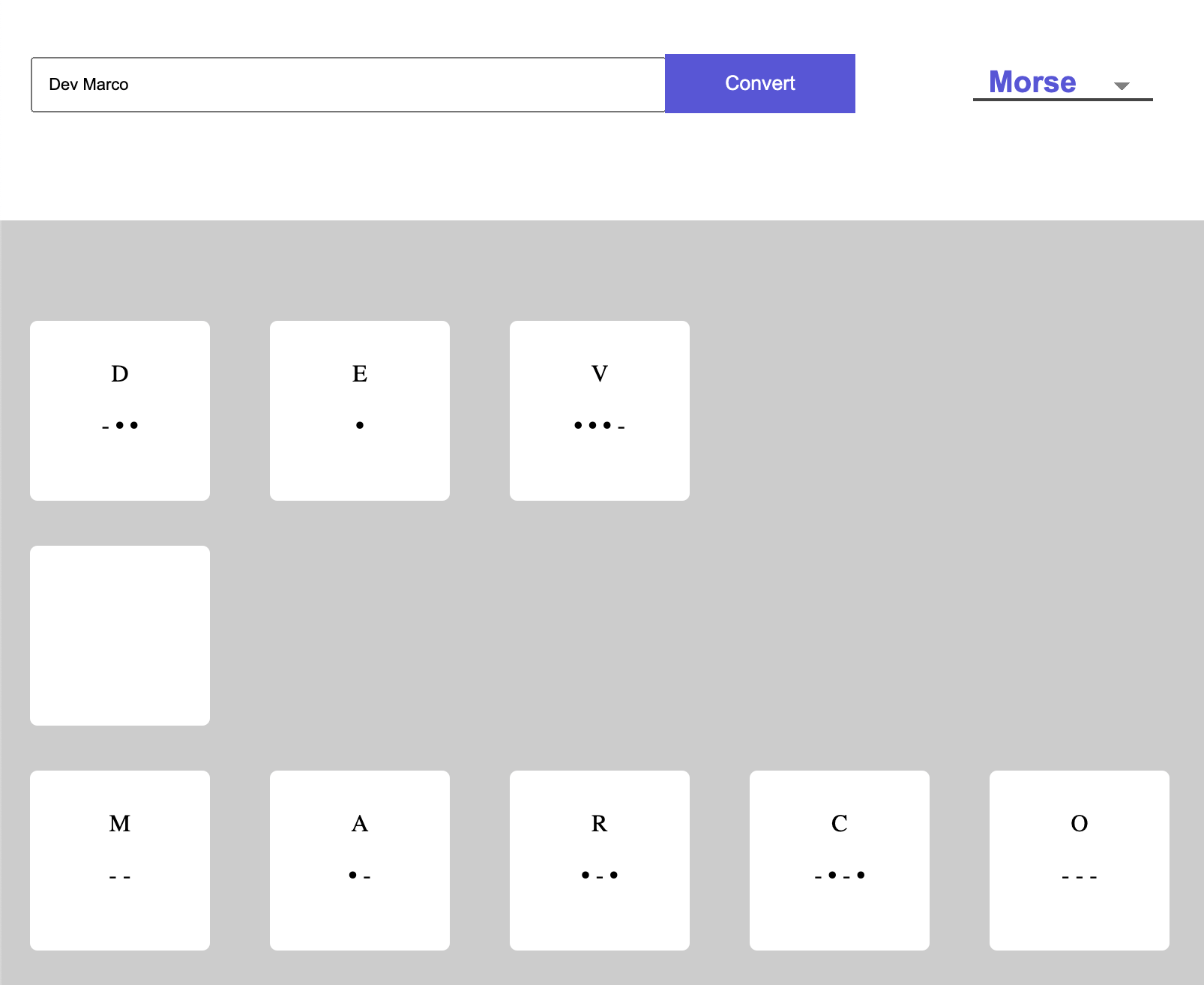Click the Convert button
The image size is (1204, 985).
pyautogui.click(x=759, y=83)
